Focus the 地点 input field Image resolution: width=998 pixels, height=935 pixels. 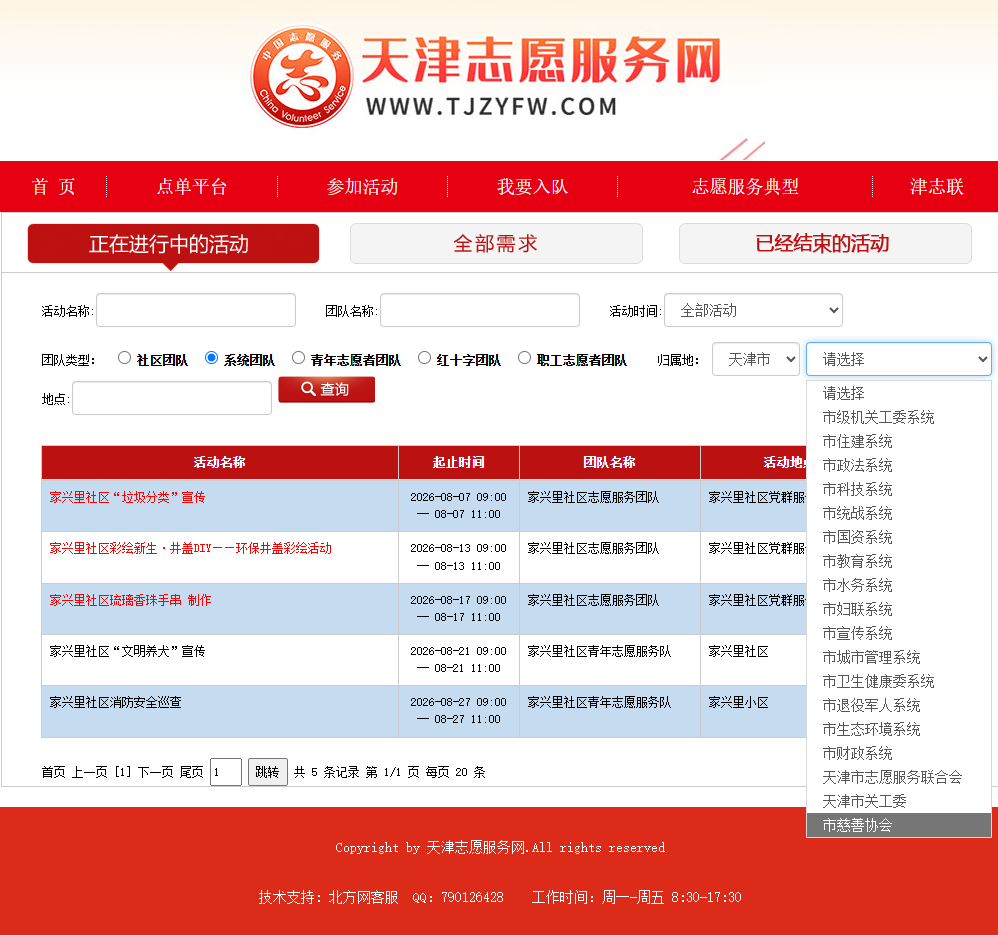172,398
